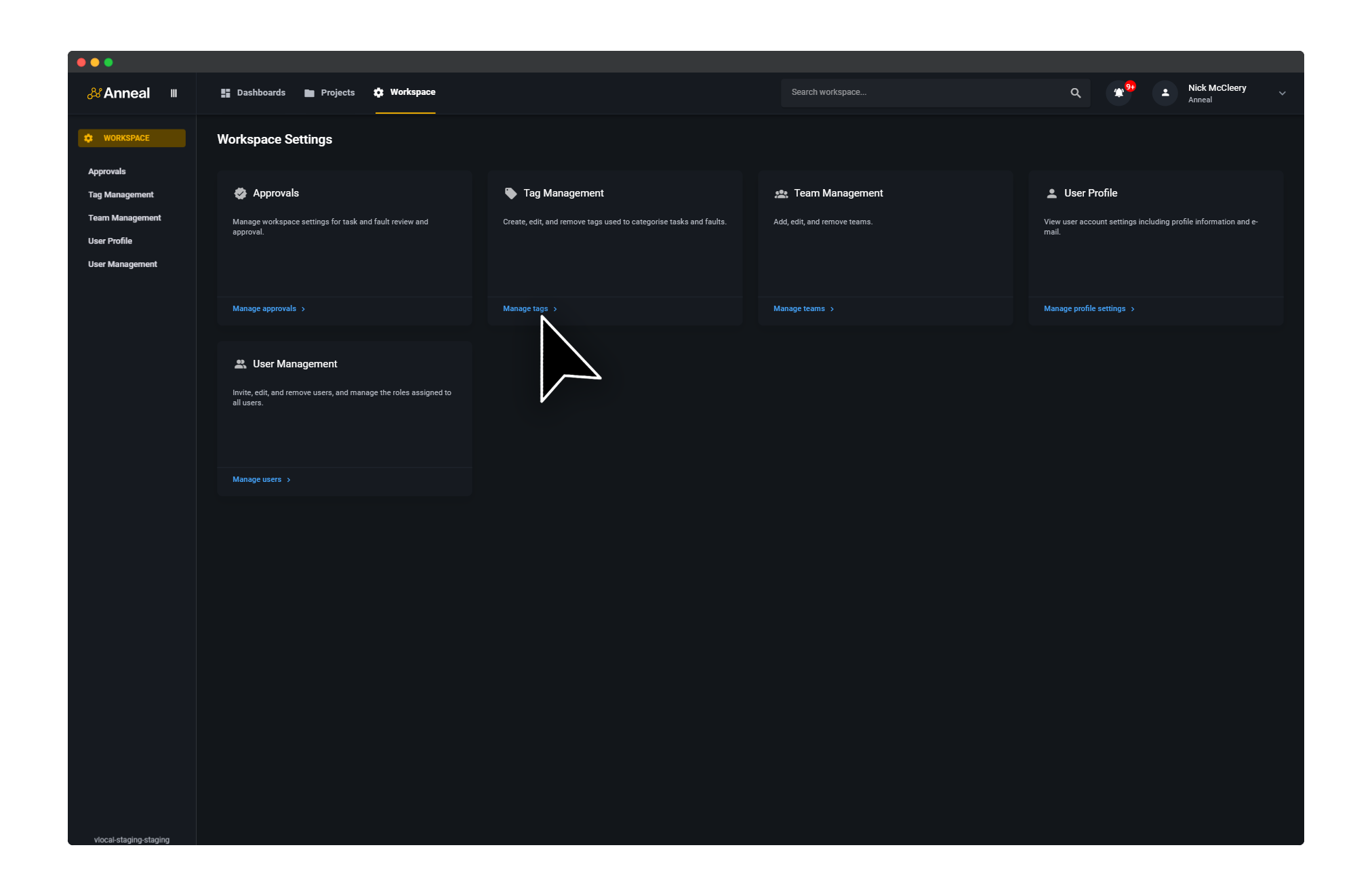
Task: Open notifications via the bell icon
Action: [1118, 93]
